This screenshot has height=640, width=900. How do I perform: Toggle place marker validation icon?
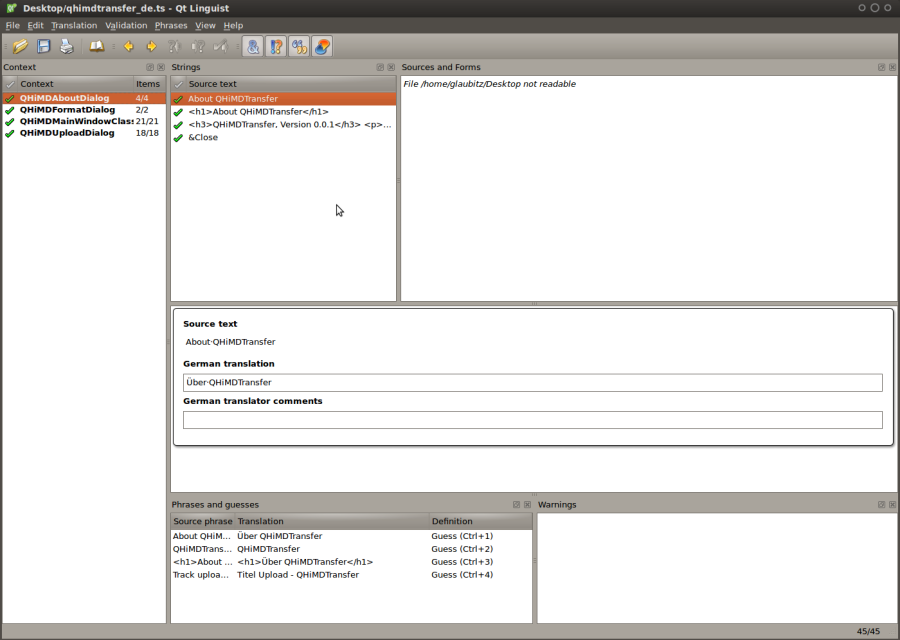pyautogui.click(x=322, y=46)
